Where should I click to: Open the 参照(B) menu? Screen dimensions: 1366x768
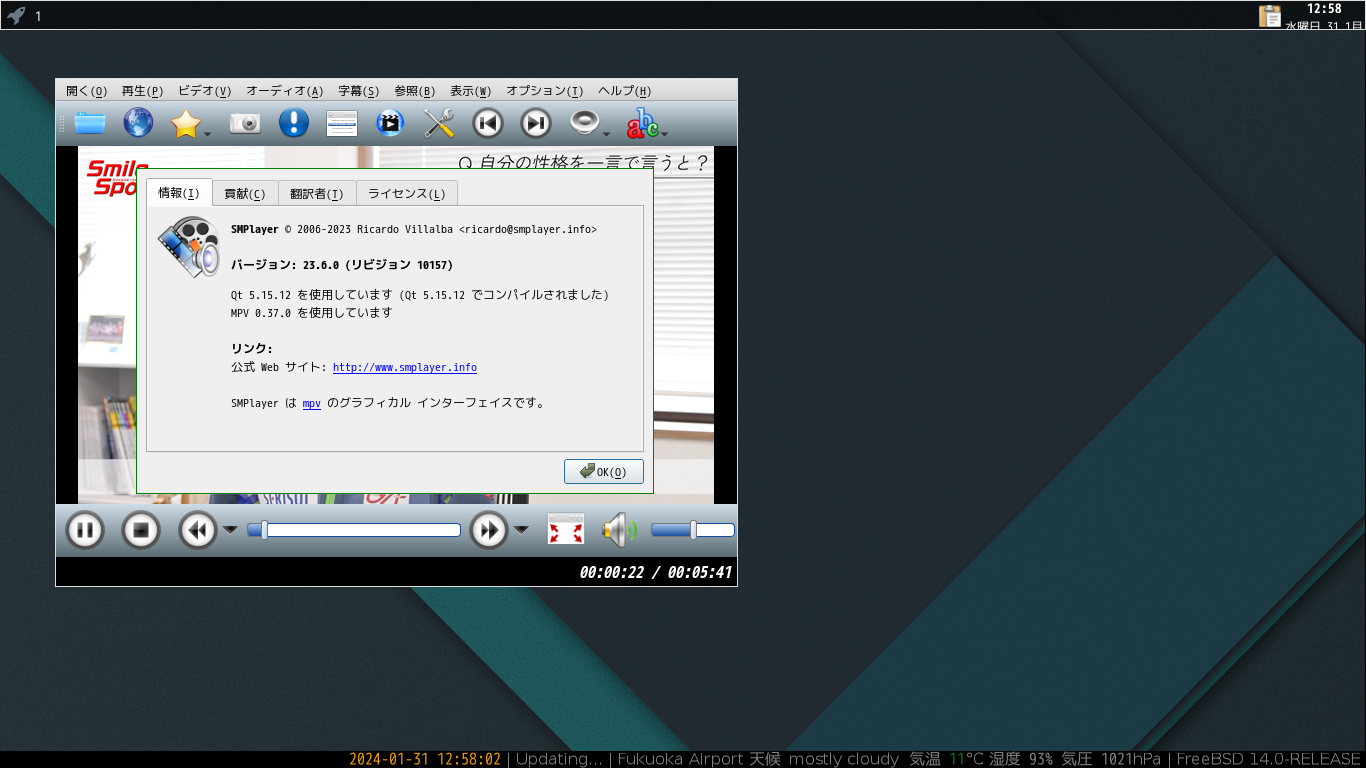(x=415, y=91)
